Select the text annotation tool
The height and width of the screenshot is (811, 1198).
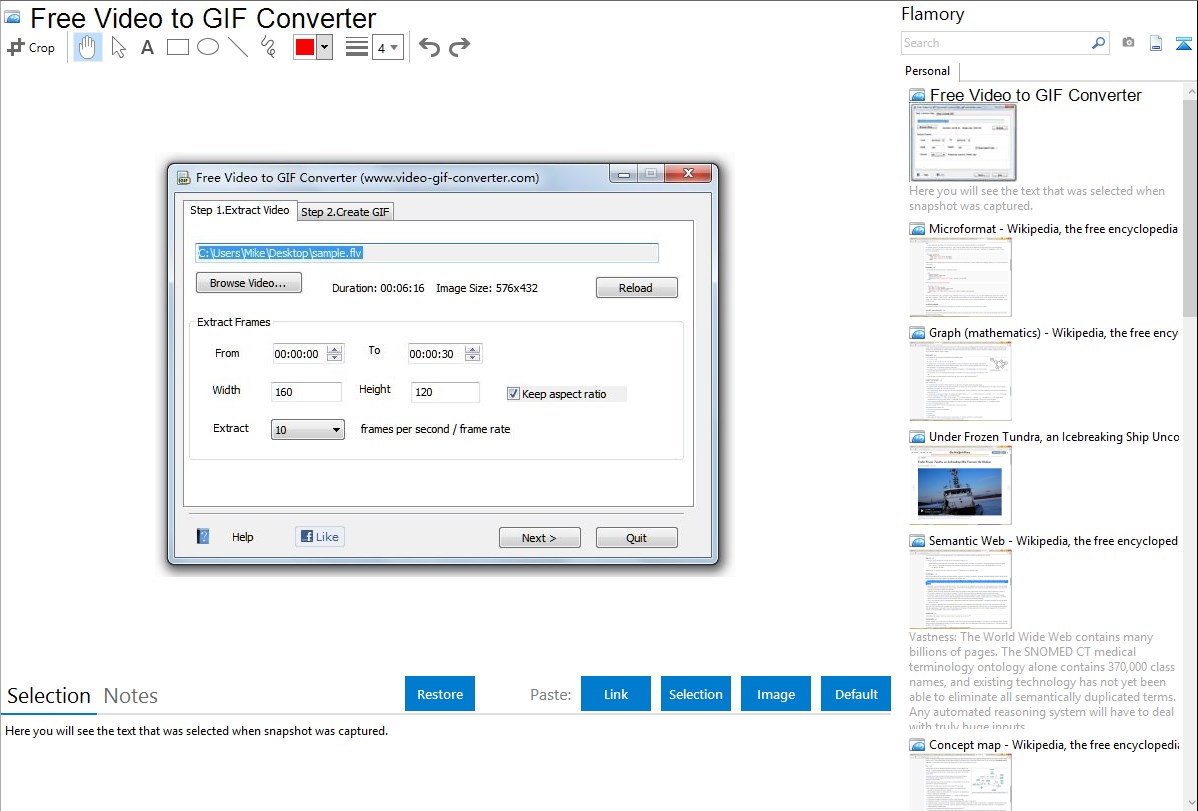point(147,47)
